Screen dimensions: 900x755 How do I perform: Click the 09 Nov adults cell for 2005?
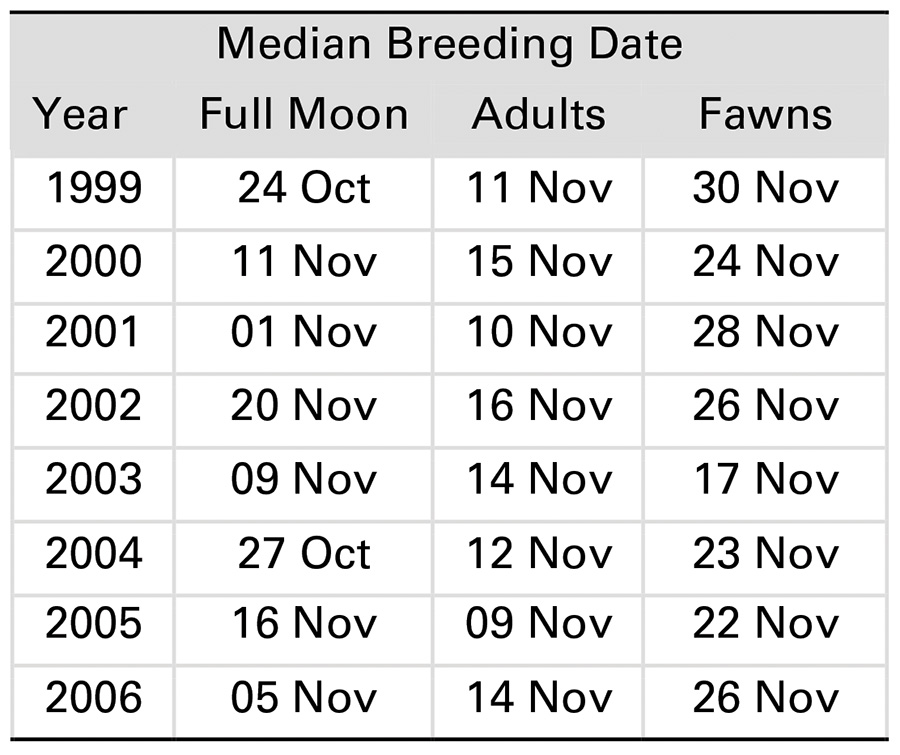point(539,624)
